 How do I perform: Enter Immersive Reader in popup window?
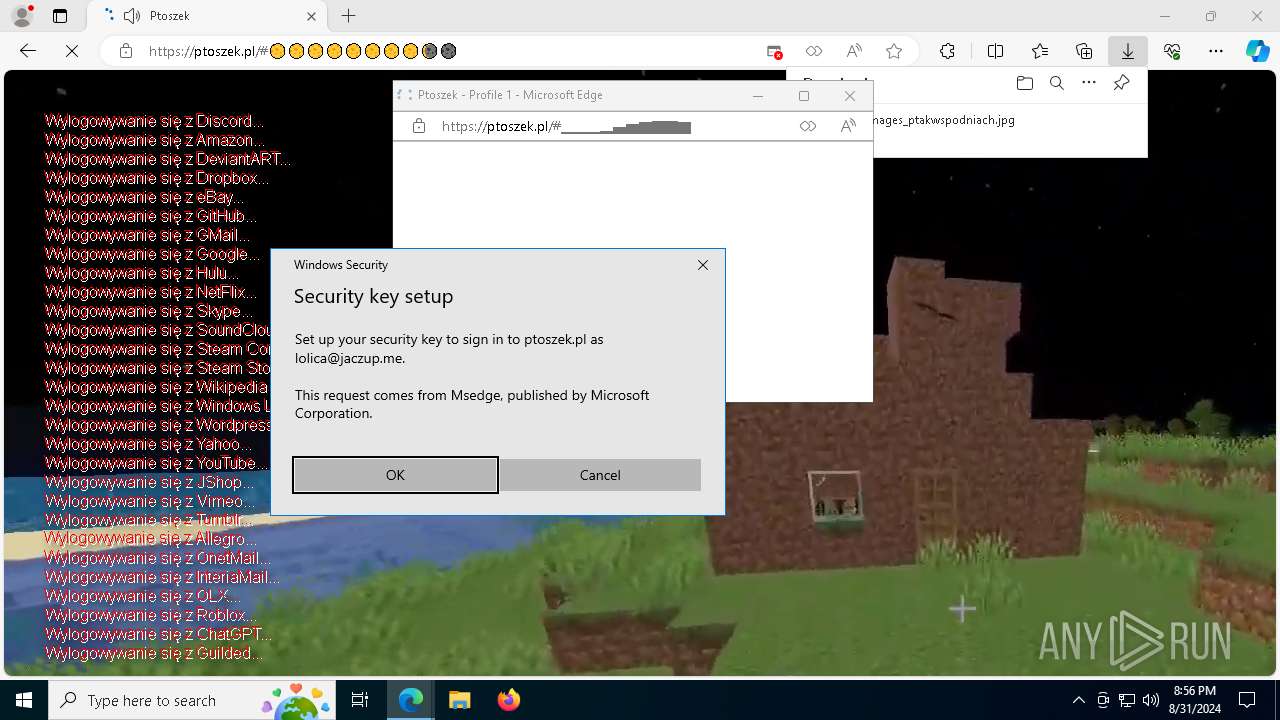tap(808, 126)
